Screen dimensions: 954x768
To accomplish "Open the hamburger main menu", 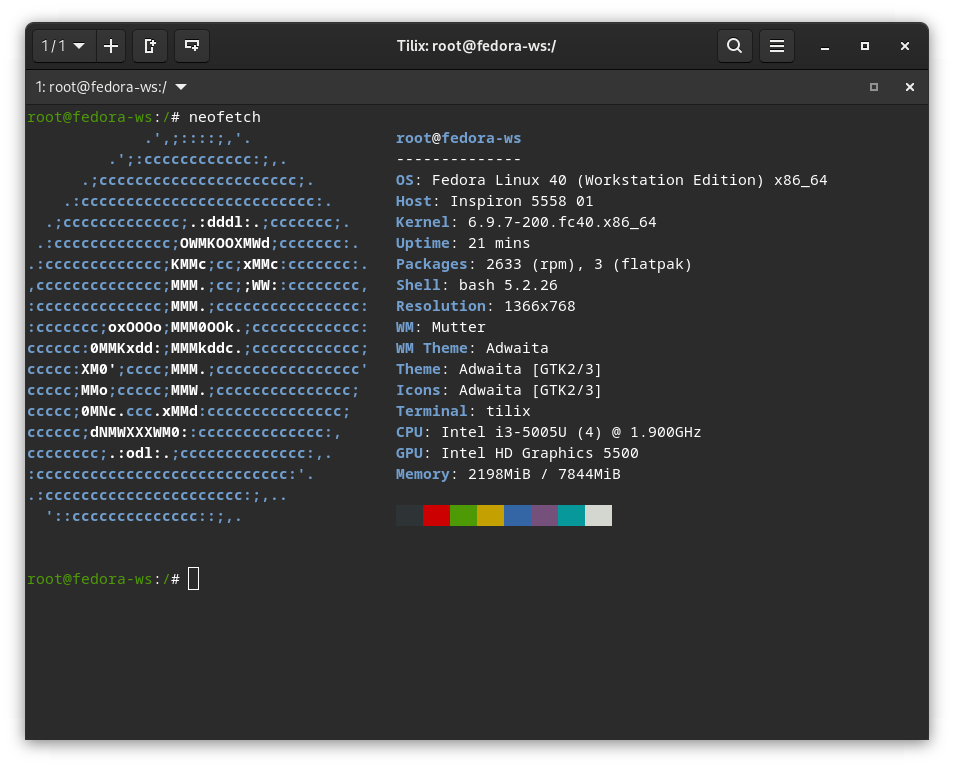I will point(776,46).
